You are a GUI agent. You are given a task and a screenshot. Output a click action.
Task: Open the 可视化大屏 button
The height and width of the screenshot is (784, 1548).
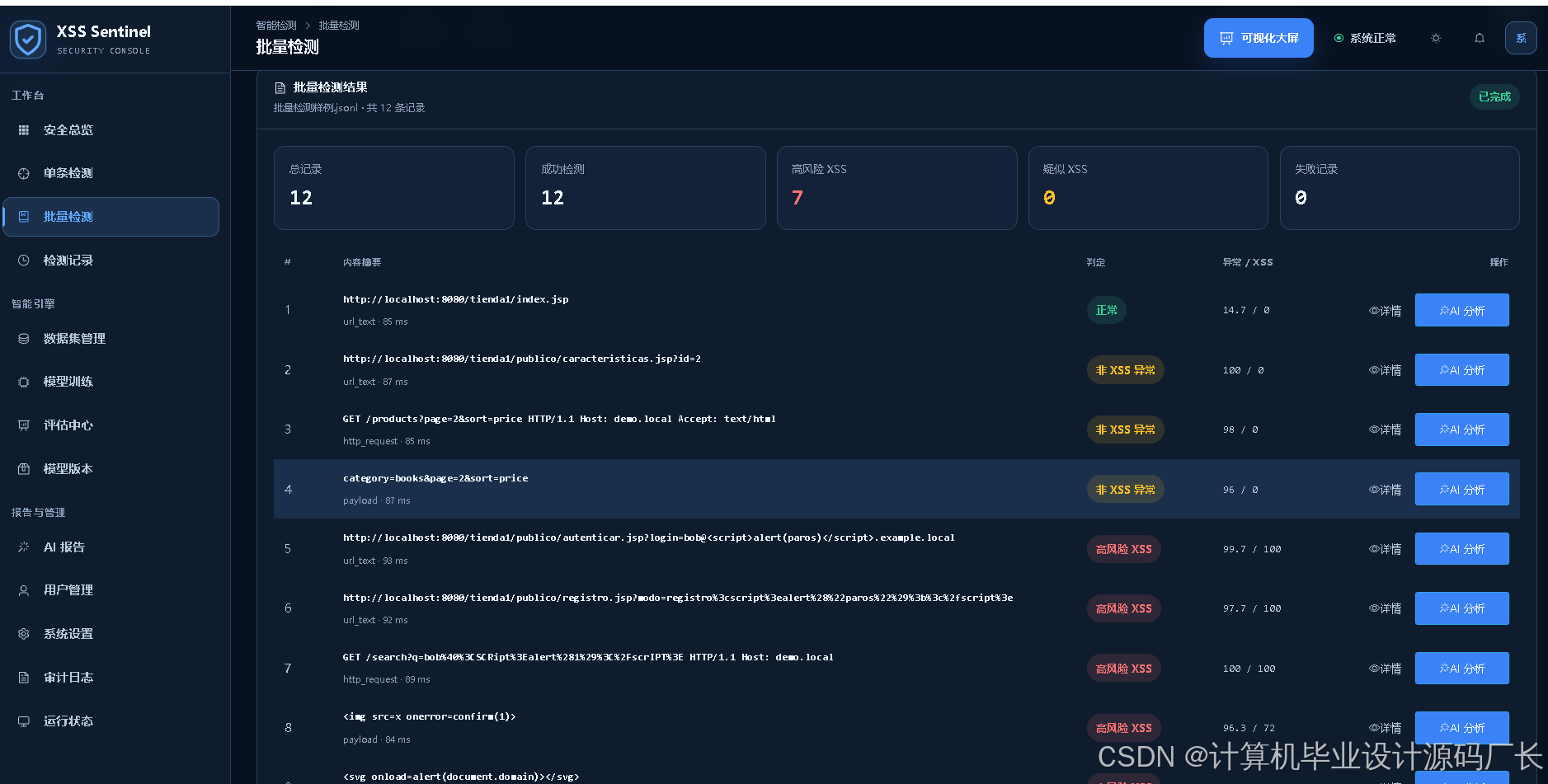1259,38
